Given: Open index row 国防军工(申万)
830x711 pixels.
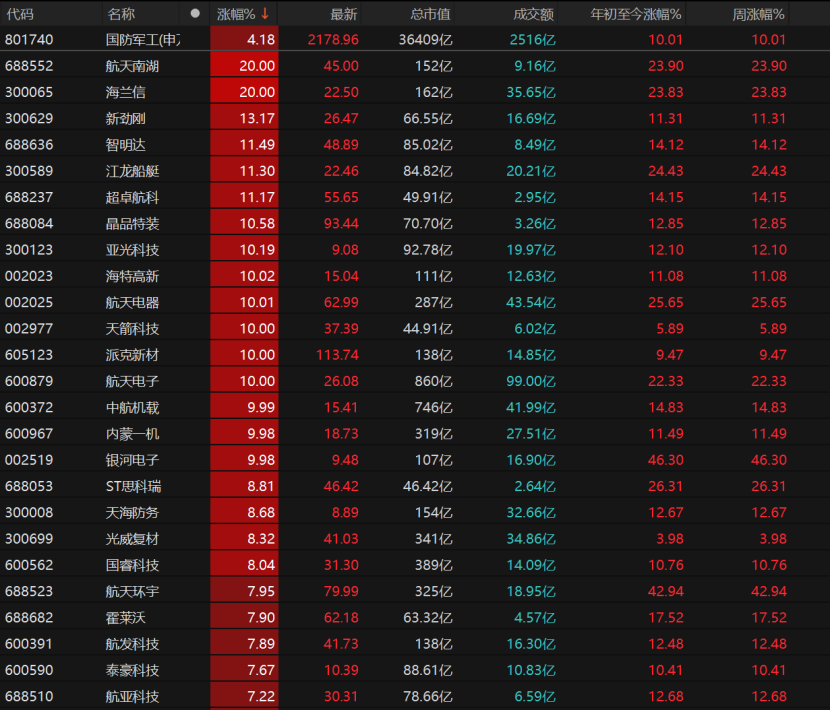Looking at the screenshot, I should [x=415, y=39].
